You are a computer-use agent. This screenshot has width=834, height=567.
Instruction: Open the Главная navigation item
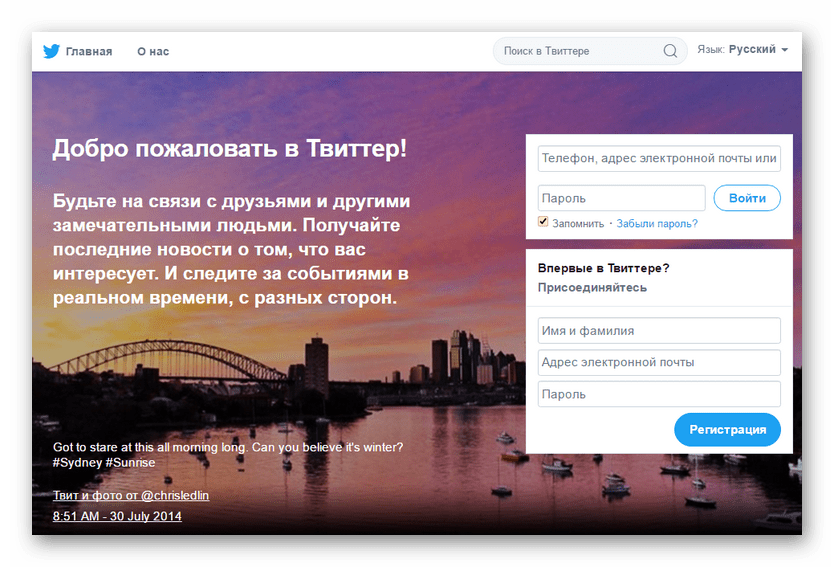[x=89, y=51]
